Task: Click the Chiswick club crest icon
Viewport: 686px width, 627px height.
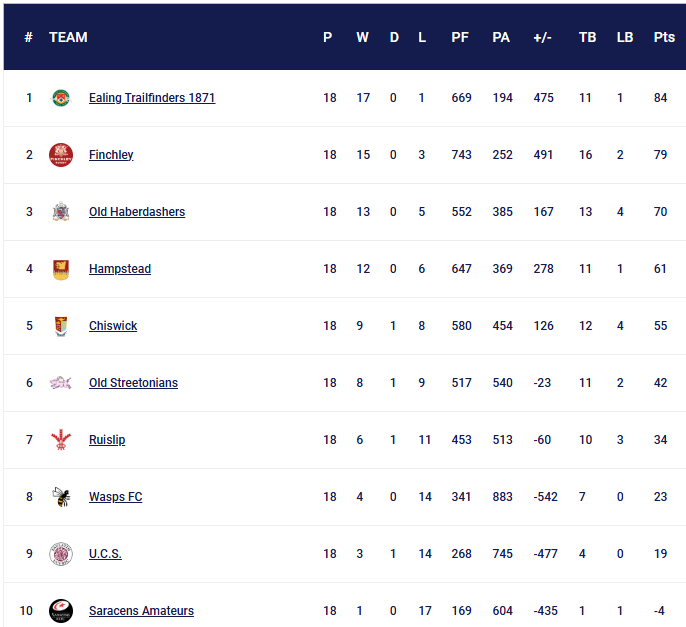Action: (61, 326)
